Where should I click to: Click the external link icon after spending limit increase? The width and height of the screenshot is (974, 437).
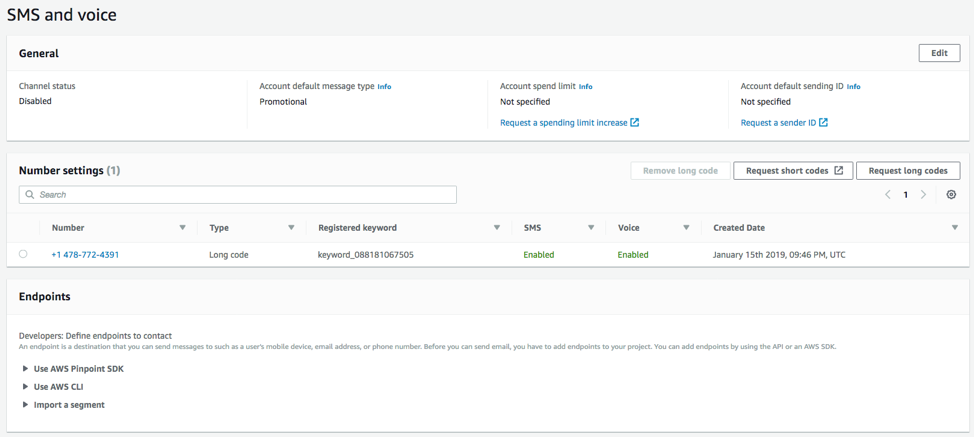coord(635,122)
